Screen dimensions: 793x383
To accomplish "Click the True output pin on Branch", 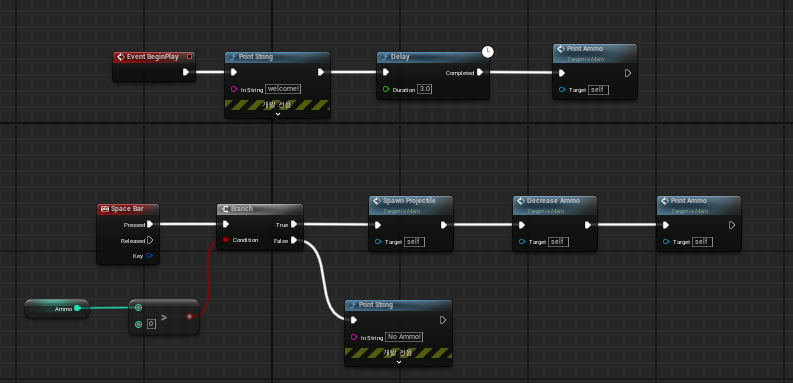I will [294, 224].
